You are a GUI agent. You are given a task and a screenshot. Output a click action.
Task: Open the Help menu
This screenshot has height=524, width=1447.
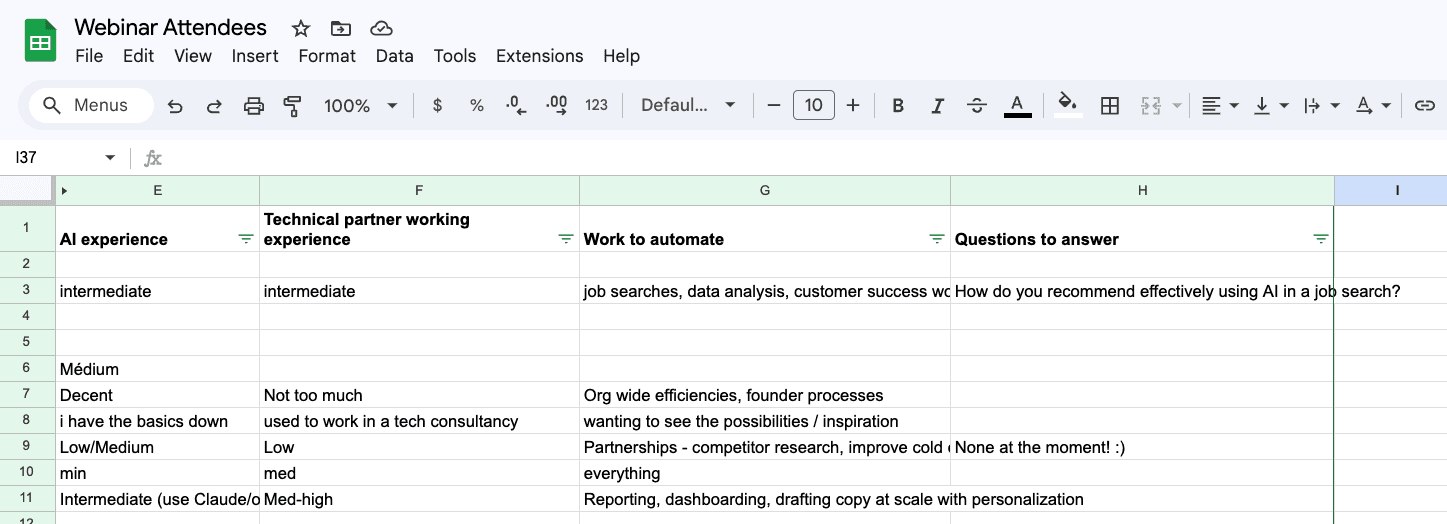coord(621,56)
